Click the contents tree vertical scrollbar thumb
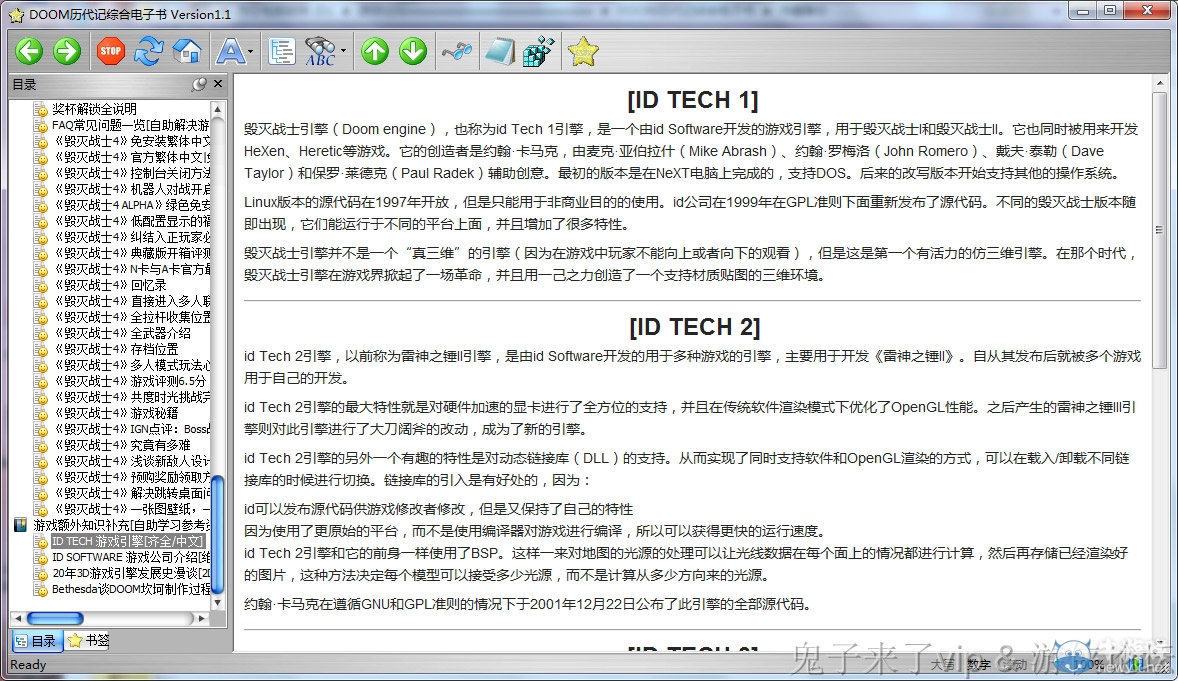Screen dimensions: 1178x681 point(218,534)
